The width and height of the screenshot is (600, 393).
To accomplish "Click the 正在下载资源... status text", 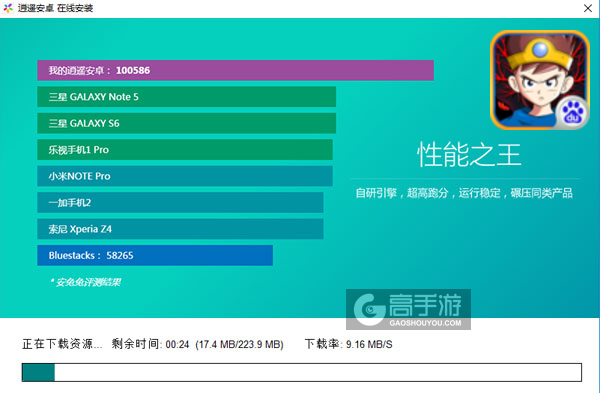I will tap(62, 344).
